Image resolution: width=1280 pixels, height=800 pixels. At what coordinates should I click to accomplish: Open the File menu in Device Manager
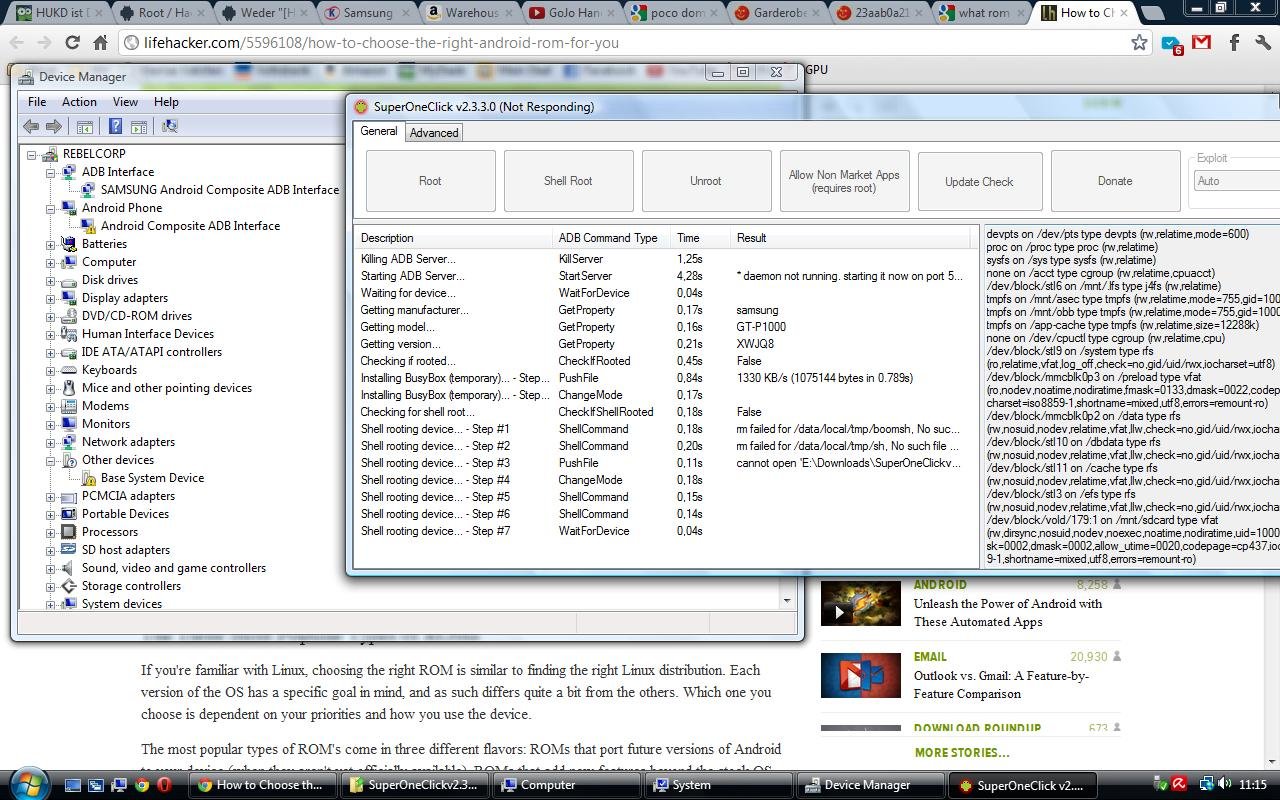click(x=37, y=101)
